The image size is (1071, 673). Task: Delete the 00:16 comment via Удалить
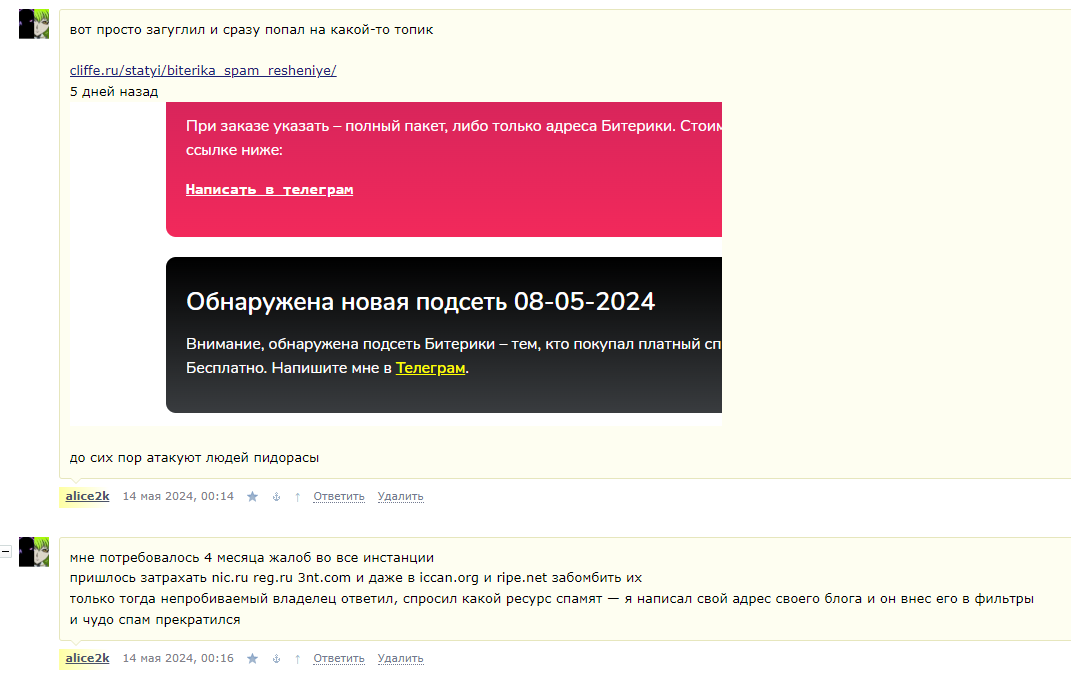click(x=400, y=659)
